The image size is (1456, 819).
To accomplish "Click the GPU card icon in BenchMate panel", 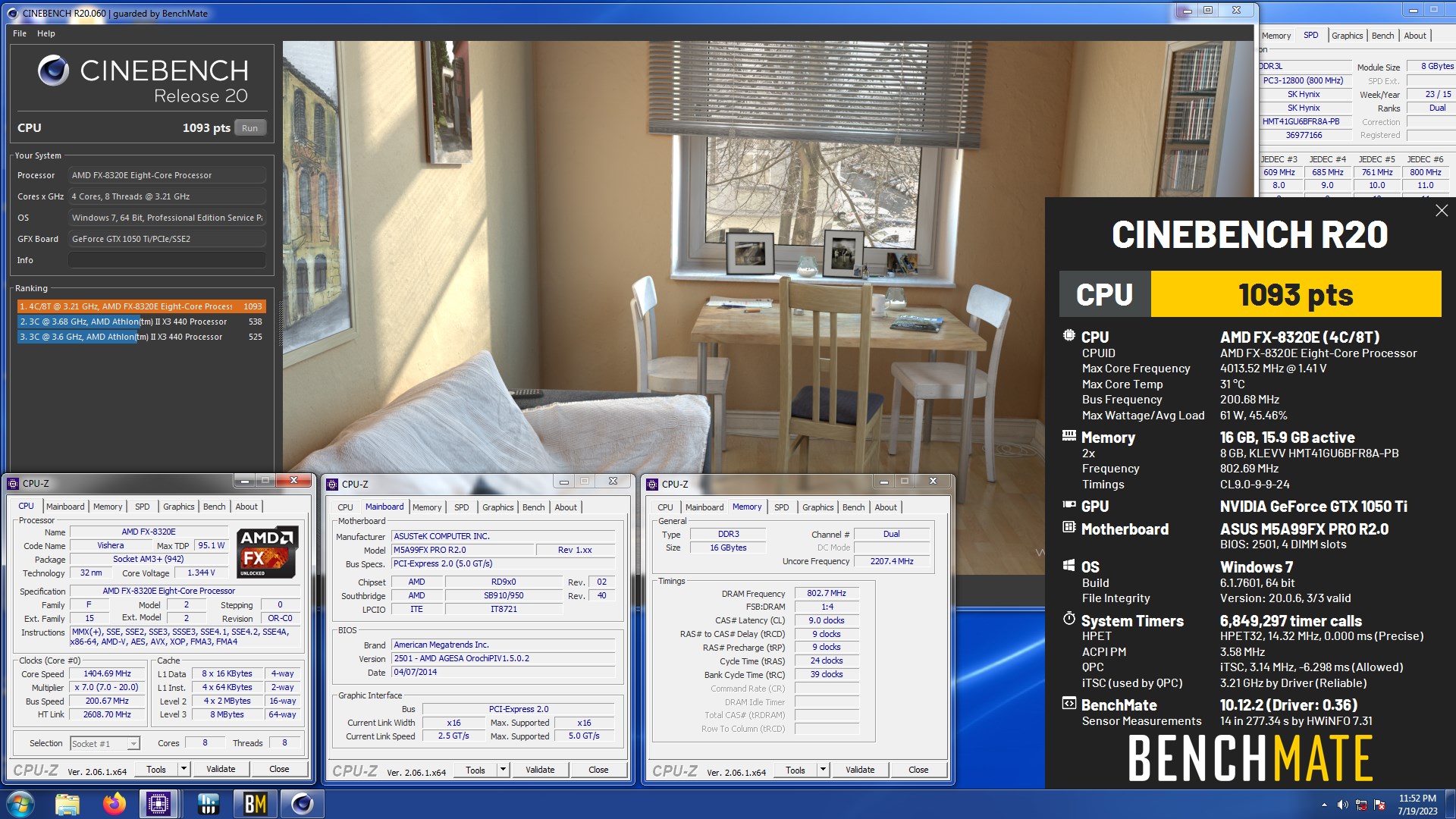I will [1069, 504].
